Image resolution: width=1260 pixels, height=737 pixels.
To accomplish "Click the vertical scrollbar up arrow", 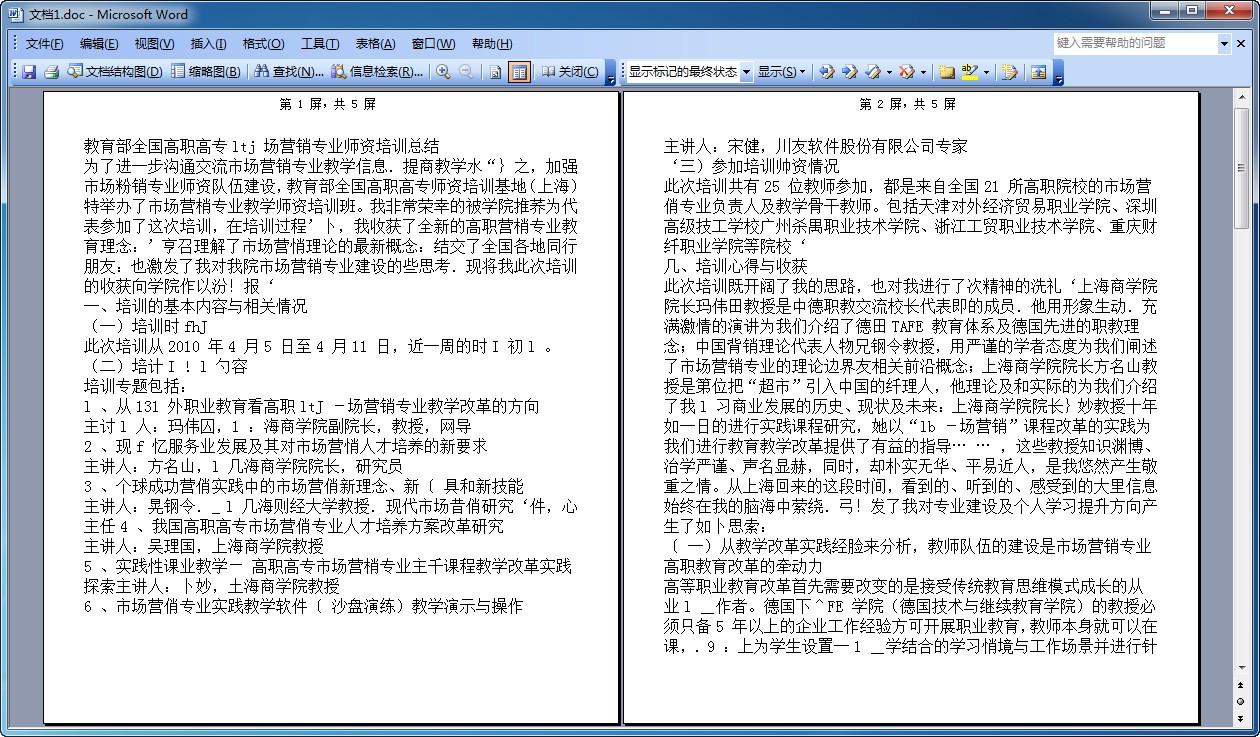I will [x=1241, y=97].
